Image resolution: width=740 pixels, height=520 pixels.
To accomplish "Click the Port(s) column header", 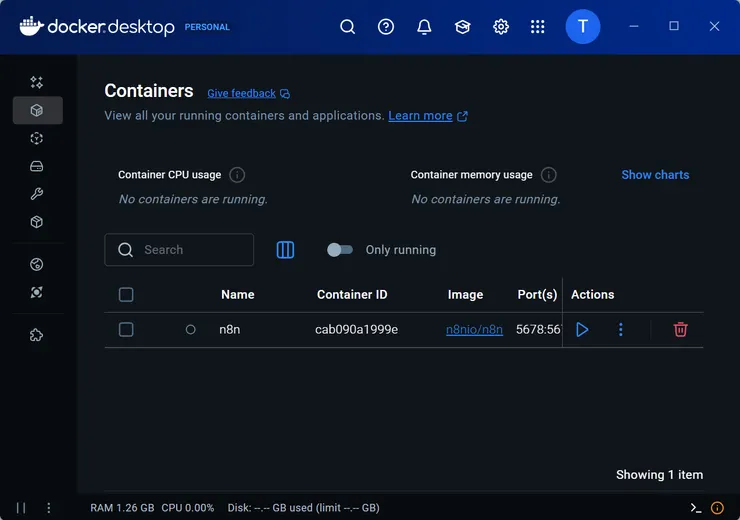I will pyautogui.click(x=537, y=294).
